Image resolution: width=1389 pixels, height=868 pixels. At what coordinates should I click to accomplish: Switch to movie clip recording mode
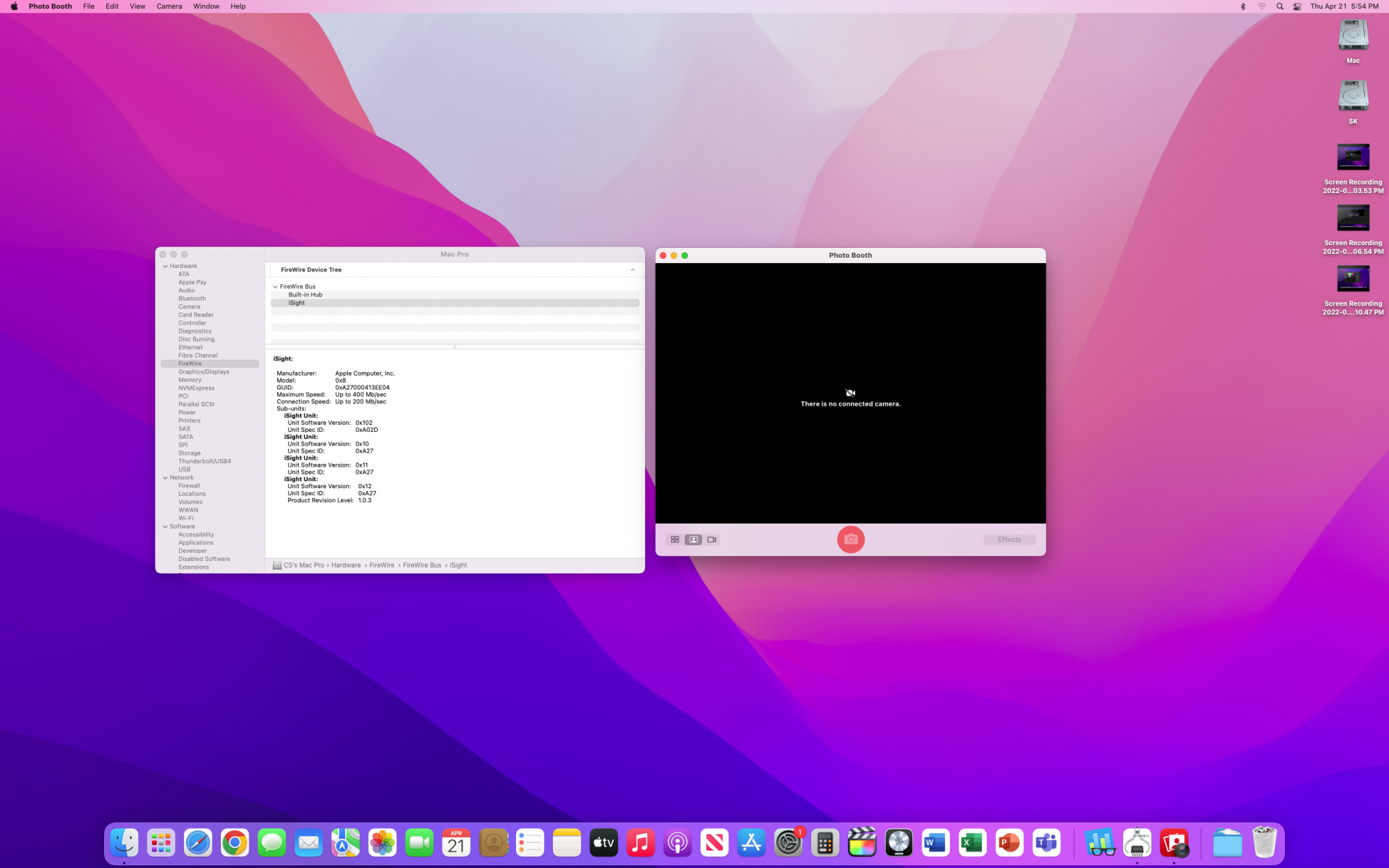pos(712,540)
